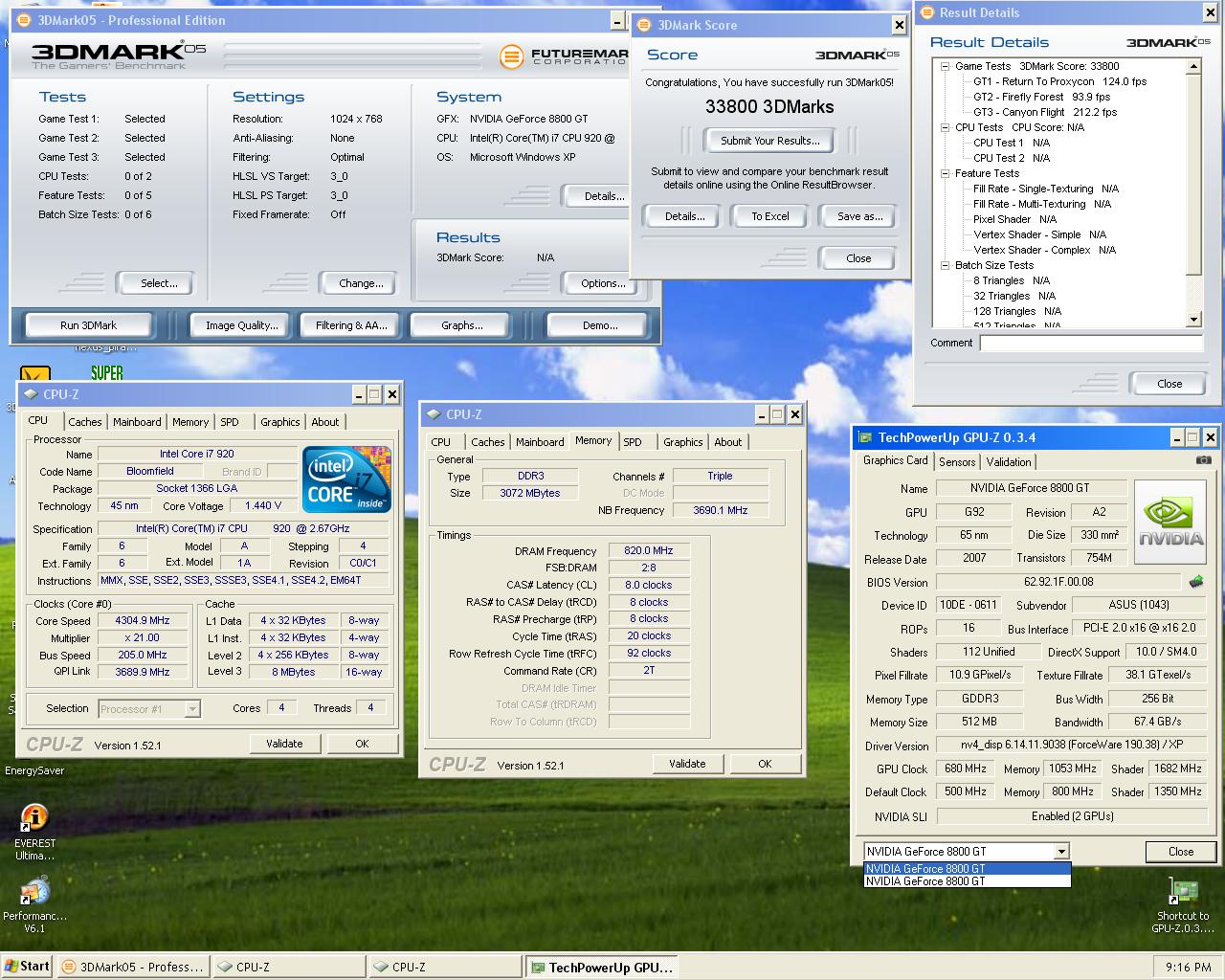Open the Processor #1 selection dropdown
1225x980 pixels.
point(192,709)
